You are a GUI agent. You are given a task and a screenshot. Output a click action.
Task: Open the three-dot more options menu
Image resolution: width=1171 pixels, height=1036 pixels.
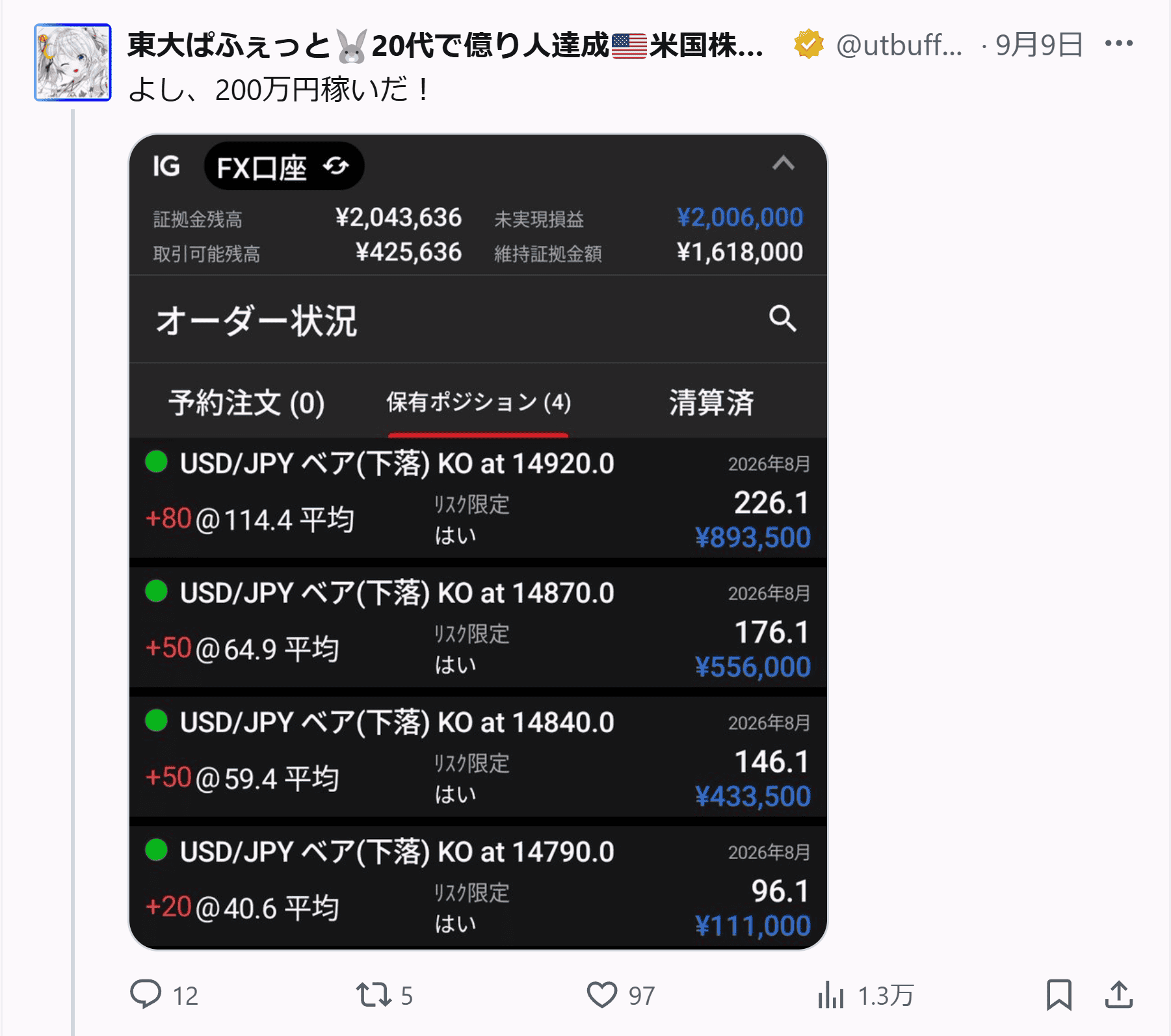(x=1118, y=44)
